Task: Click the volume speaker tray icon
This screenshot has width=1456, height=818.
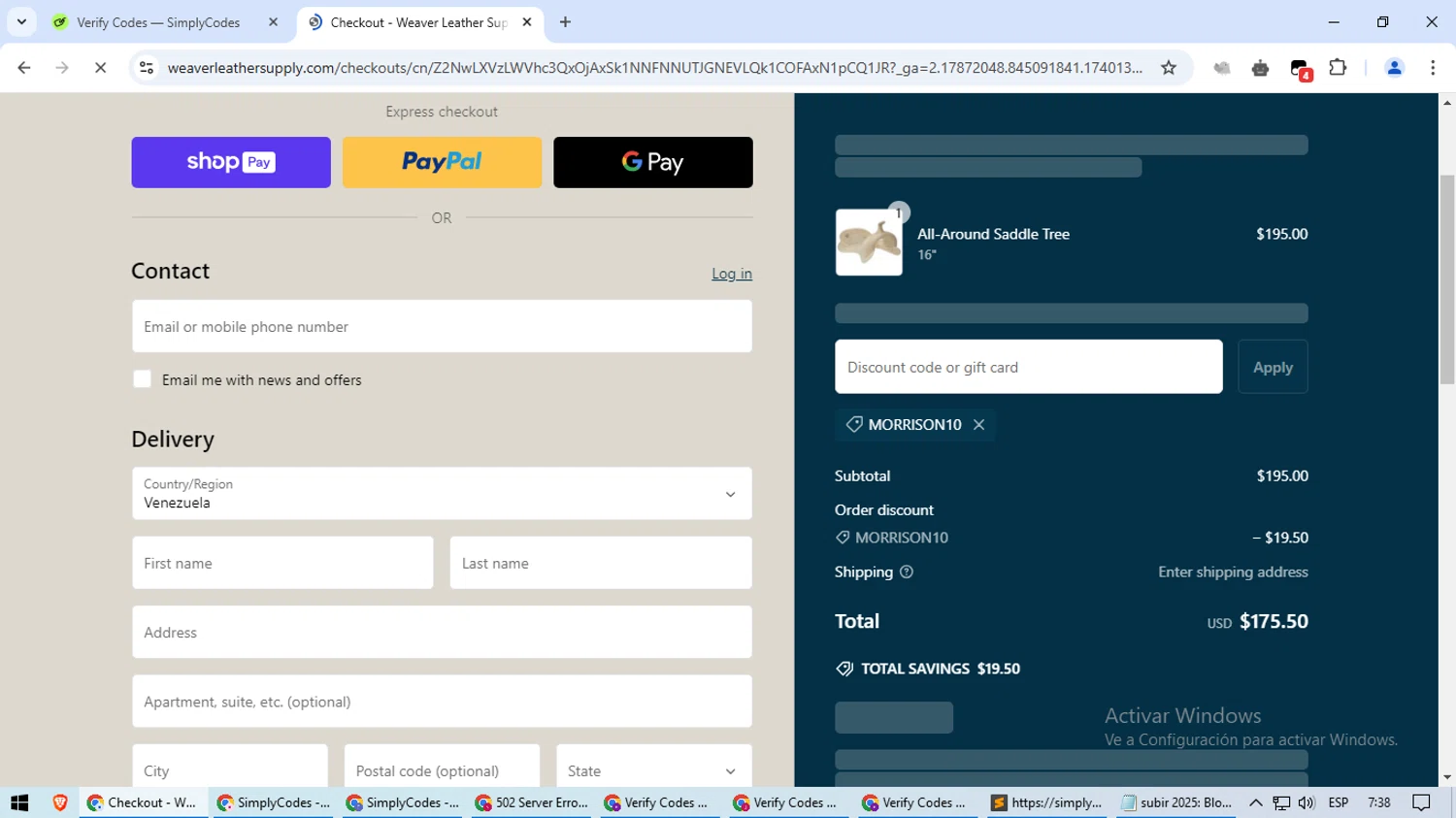Action: [1307, 802]
